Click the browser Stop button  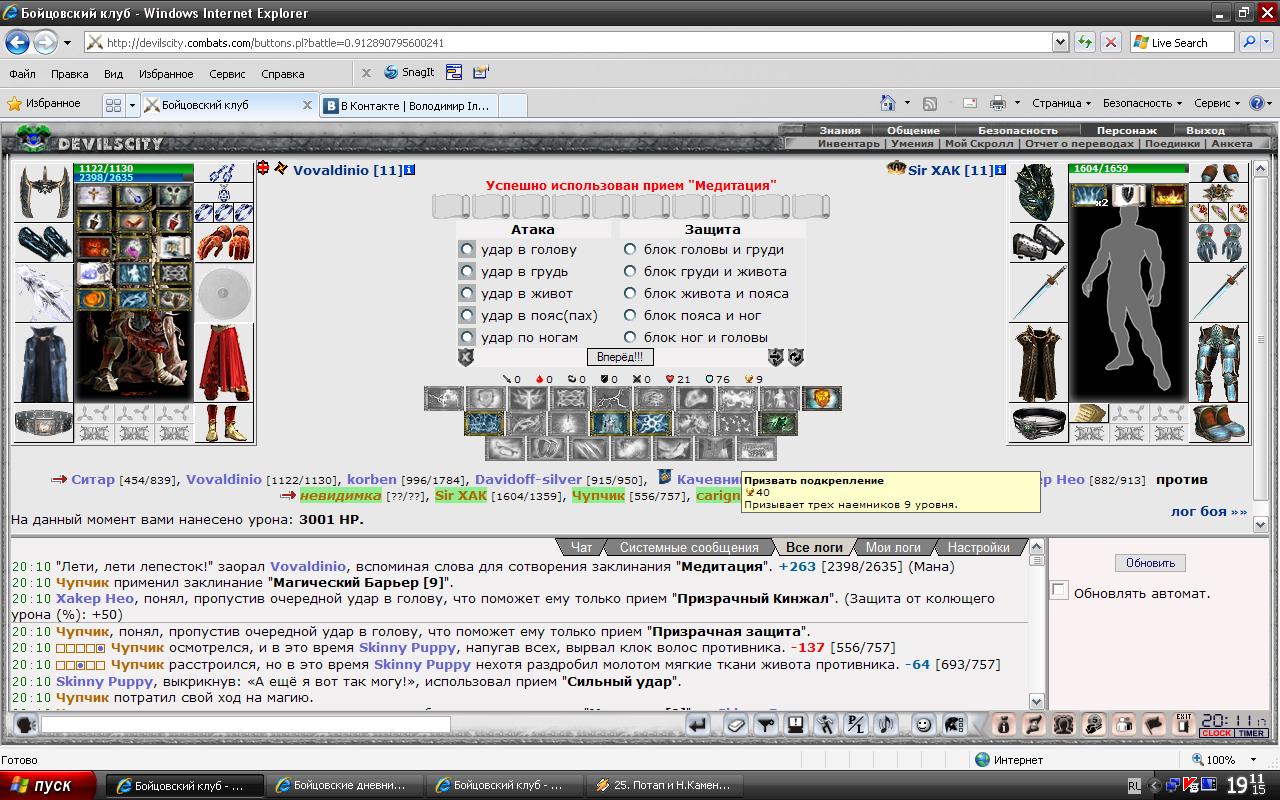point(1110,43)
